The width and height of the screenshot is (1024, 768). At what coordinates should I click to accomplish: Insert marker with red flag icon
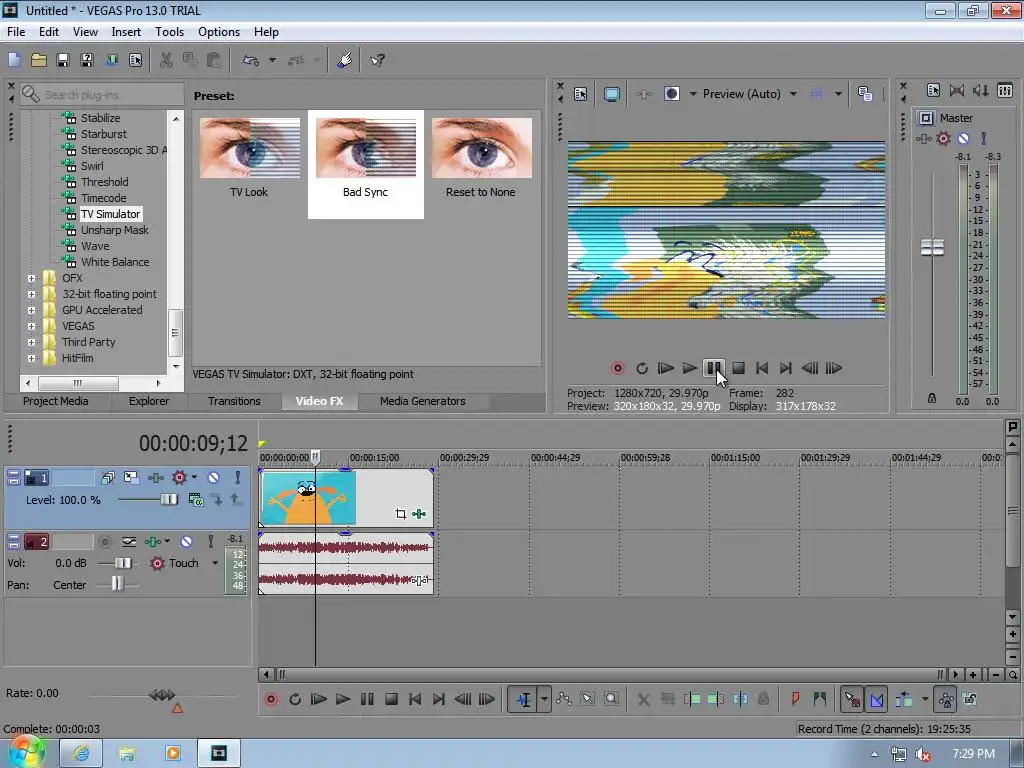795,699
